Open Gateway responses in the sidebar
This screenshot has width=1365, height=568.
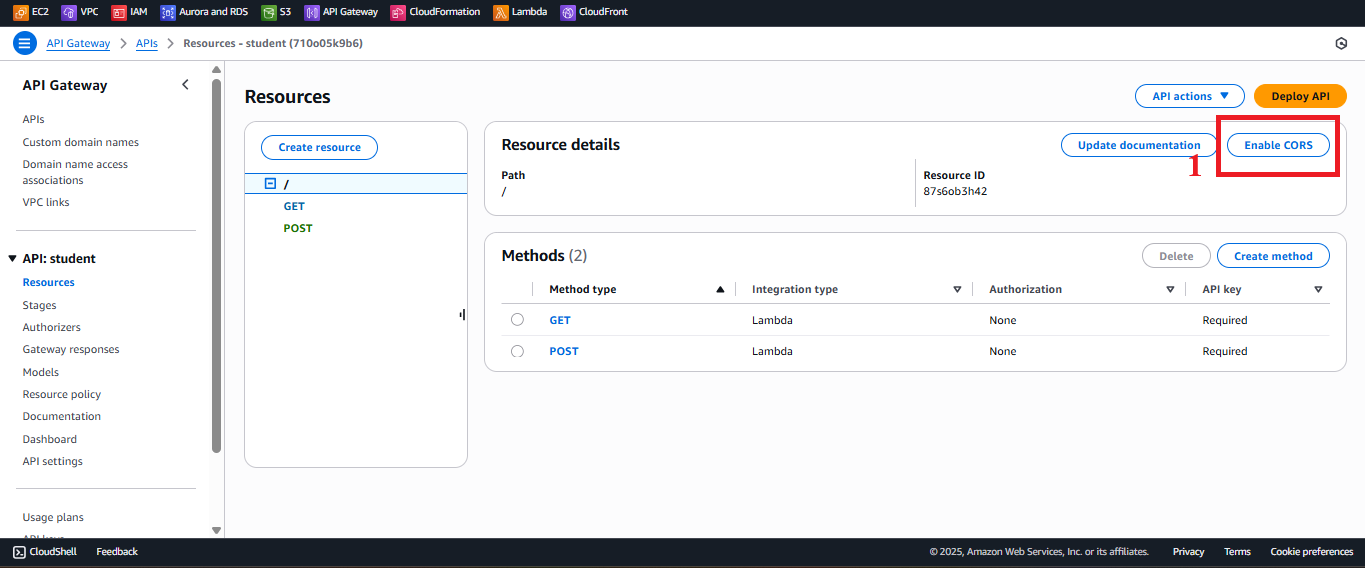(x=71, y=349)
